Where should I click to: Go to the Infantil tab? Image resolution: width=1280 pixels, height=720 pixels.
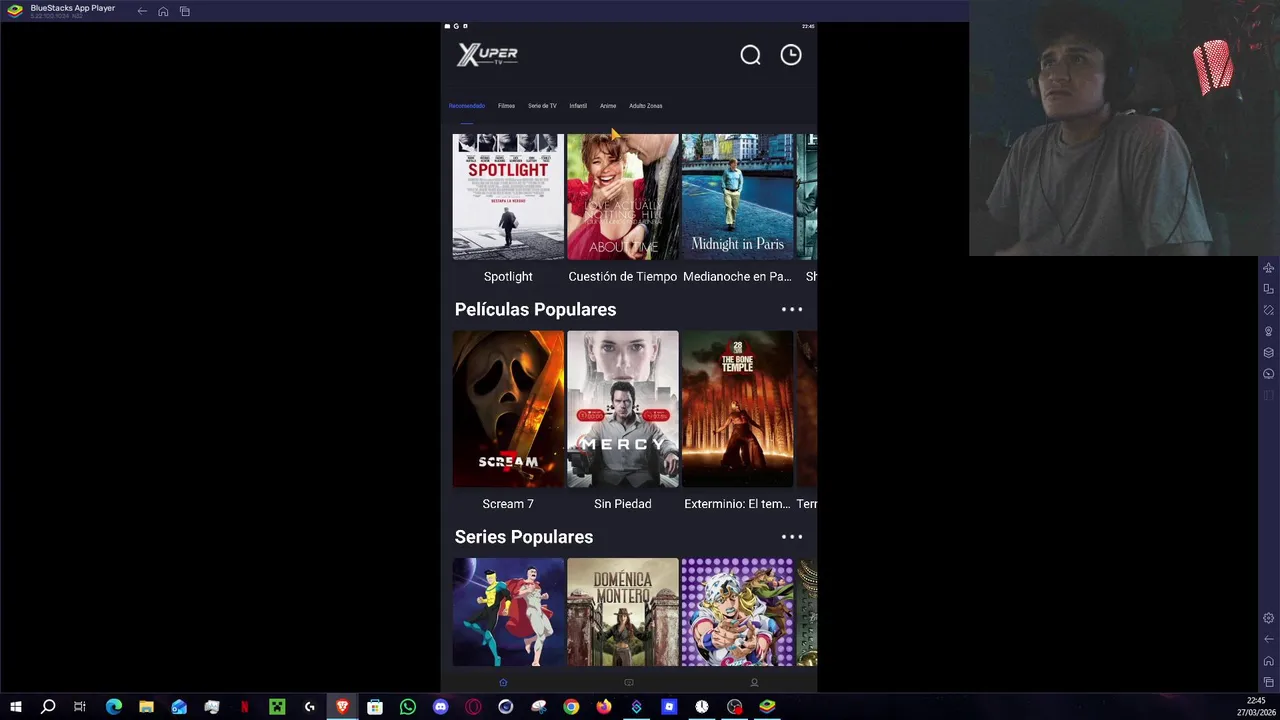click(578, 106)
